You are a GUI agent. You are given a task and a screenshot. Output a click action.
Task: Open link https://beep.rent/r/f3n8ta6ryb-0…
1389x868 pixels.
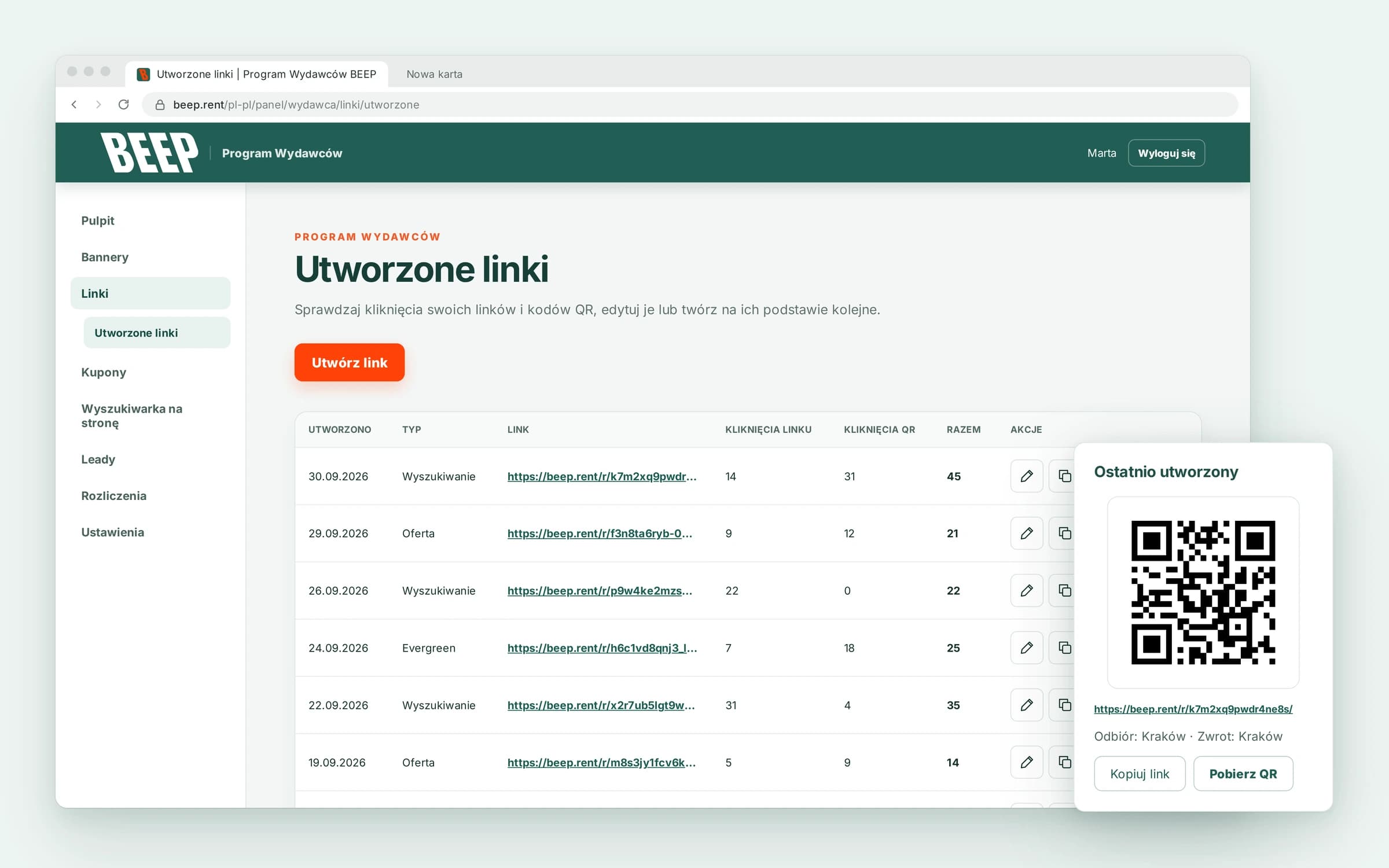tap(600, 534)
